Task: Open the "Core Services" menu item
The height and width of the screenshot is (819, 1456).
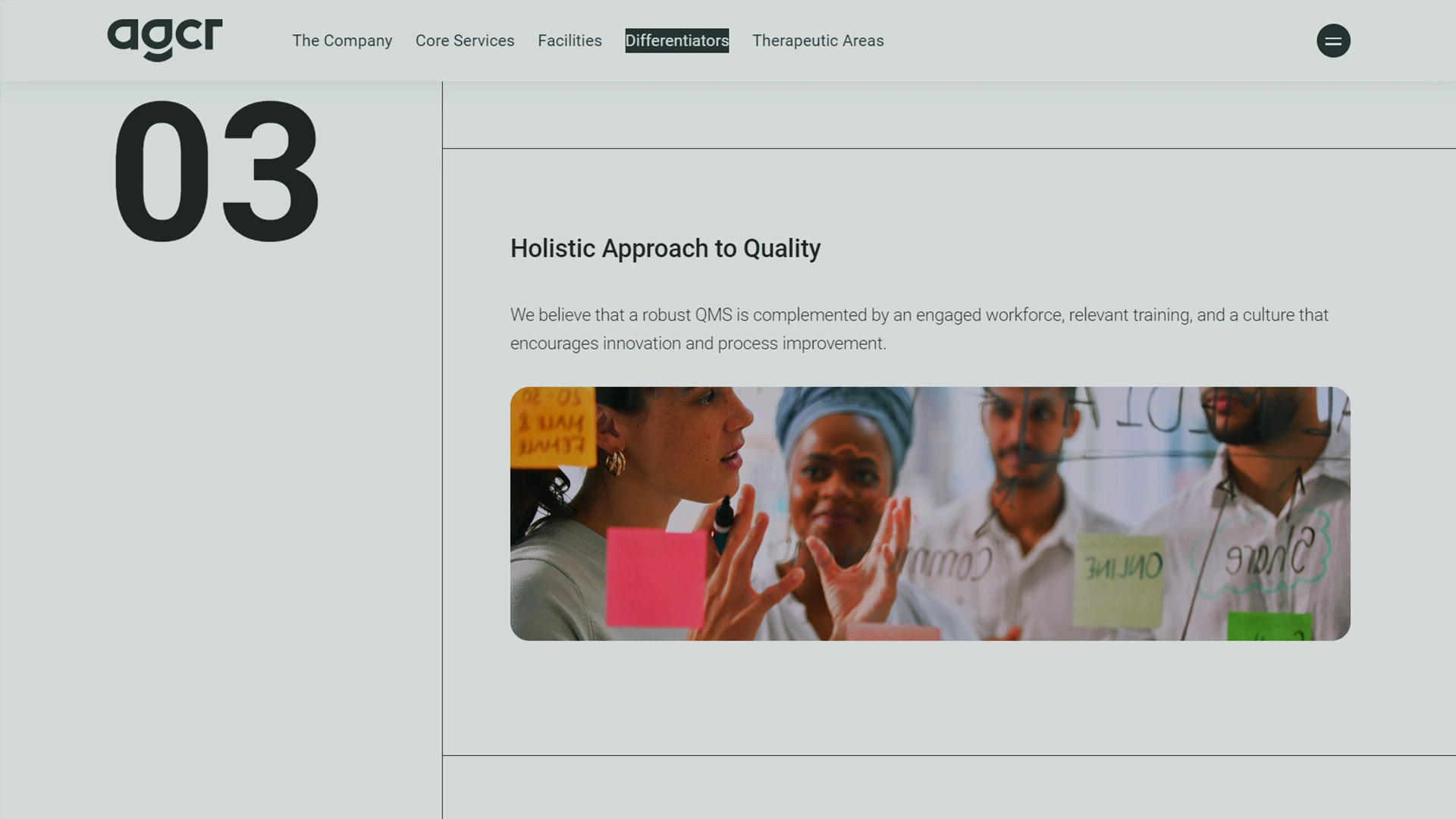Action: pos(465,40)
